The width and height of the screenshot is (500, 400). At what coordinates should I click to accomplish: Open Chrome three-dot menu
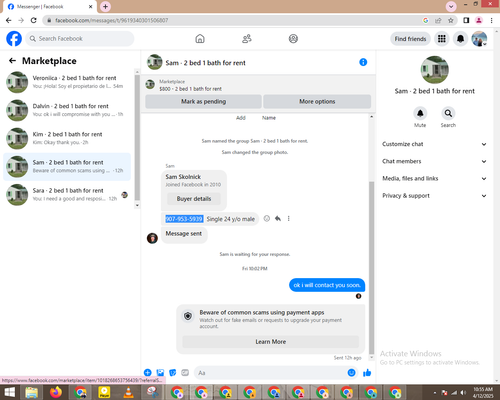492,20
